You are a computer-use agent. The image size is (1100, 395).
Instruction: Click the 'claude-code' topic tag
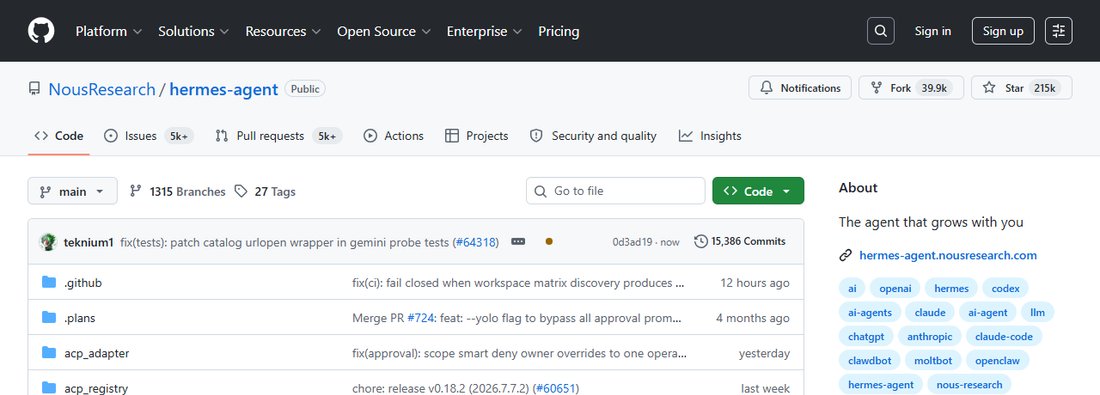pyautogui.click(x=1004, y=337)
